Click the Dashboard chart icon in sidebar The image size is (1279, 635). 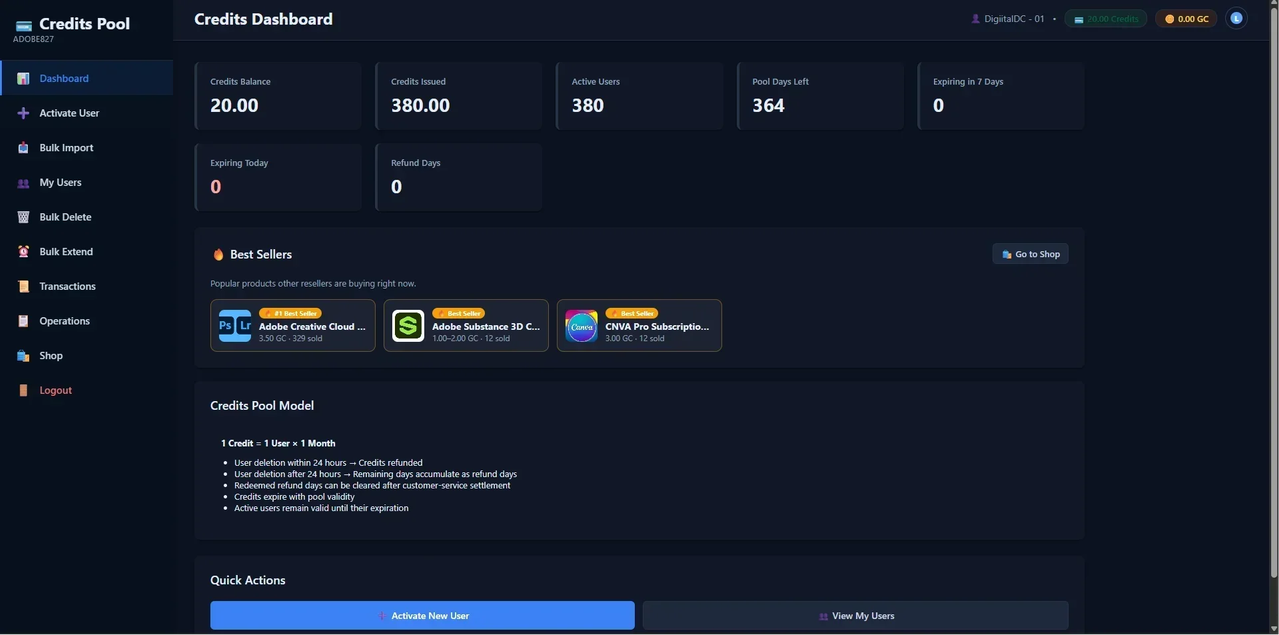click(23, 78)
